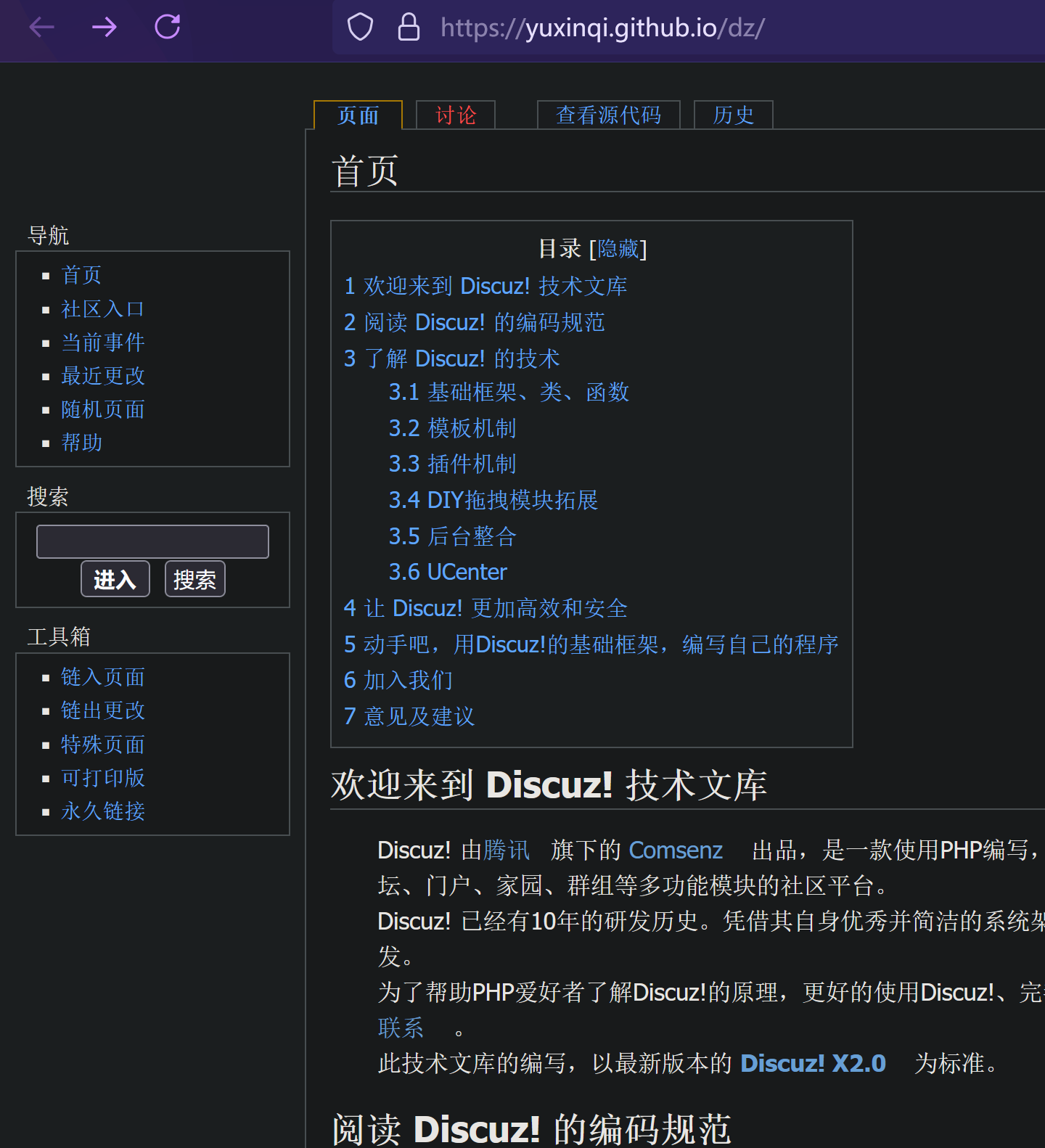
Task: Jump to 3.3 插件机制
Action: coord(452,464)
